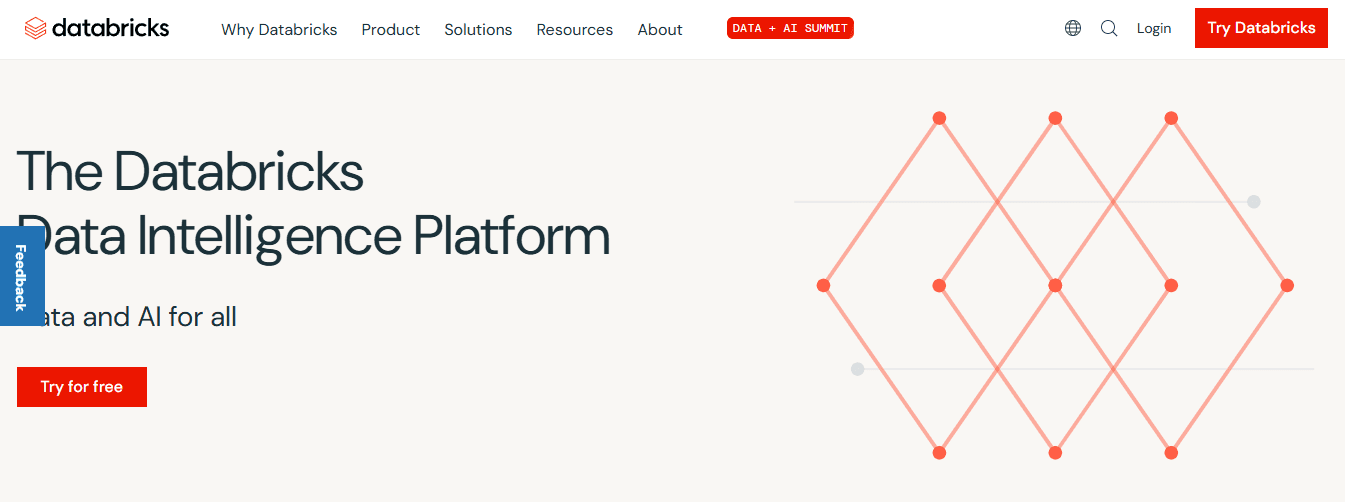Click the Try for free button
Image resolution: width=1345 pixels, height=502 pixels.
(x=82, y=387)
